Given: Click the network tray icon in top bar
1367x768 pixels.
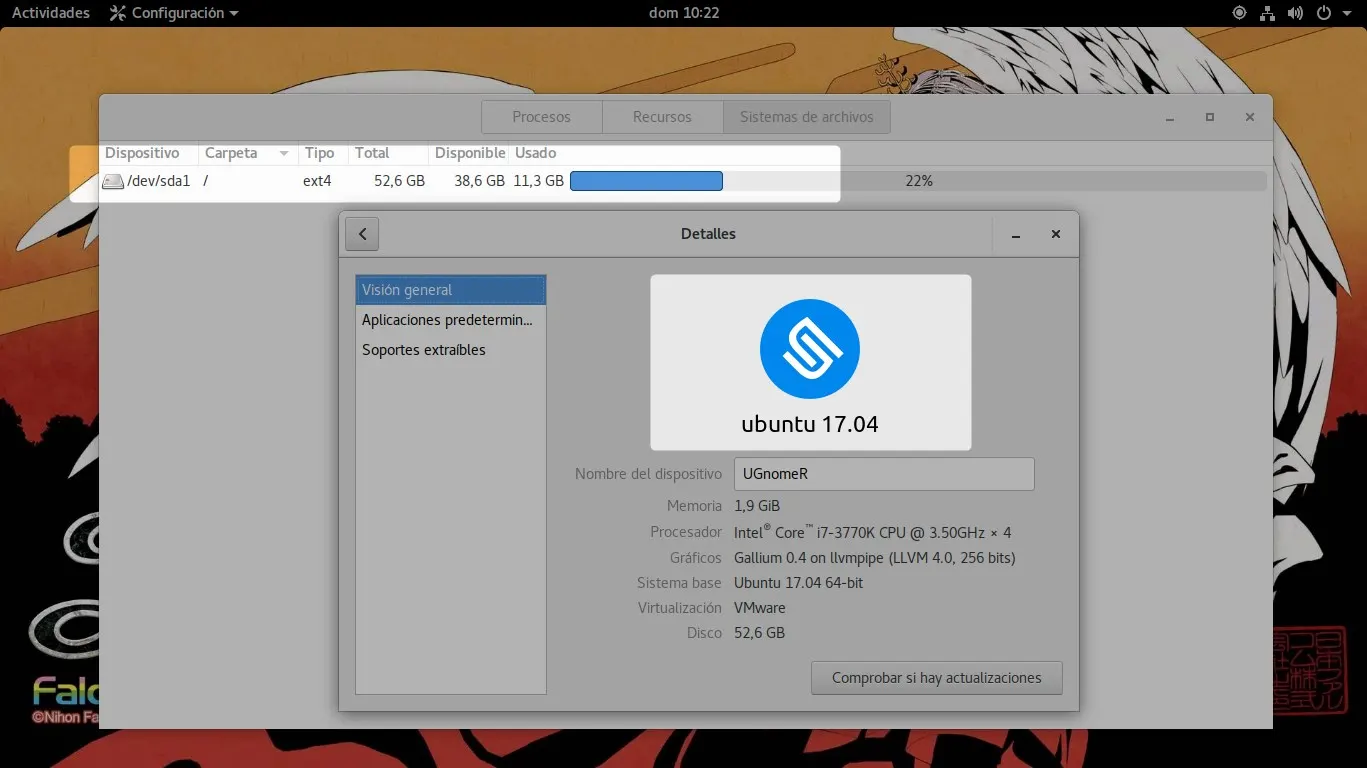Looking at the screenshot, I should [1268, 13].
